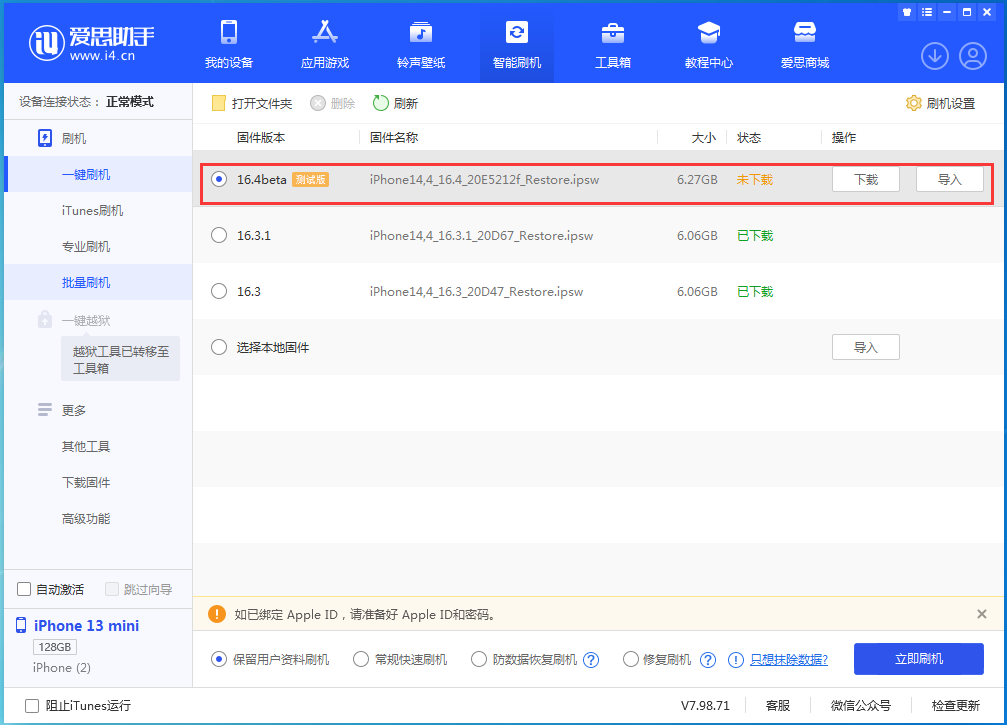1007x725 pixels.
Task: Open download manager arrow icon
Action: pyautogui.click(x=934, y=56)
